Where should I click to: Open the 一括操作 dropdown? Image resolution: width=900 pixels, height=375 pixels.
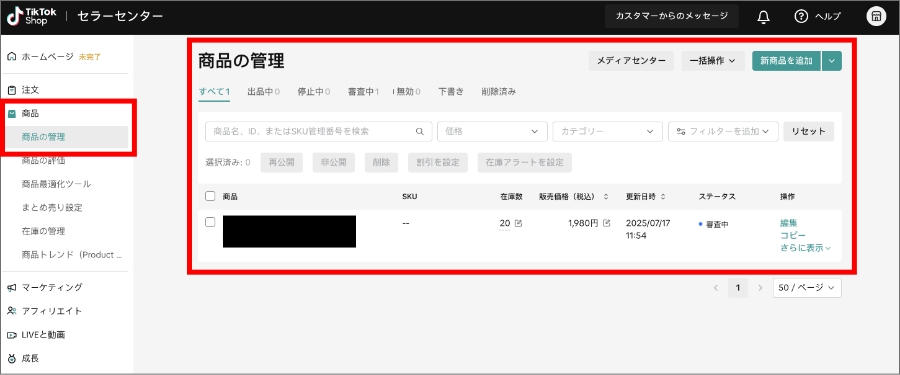713,61
